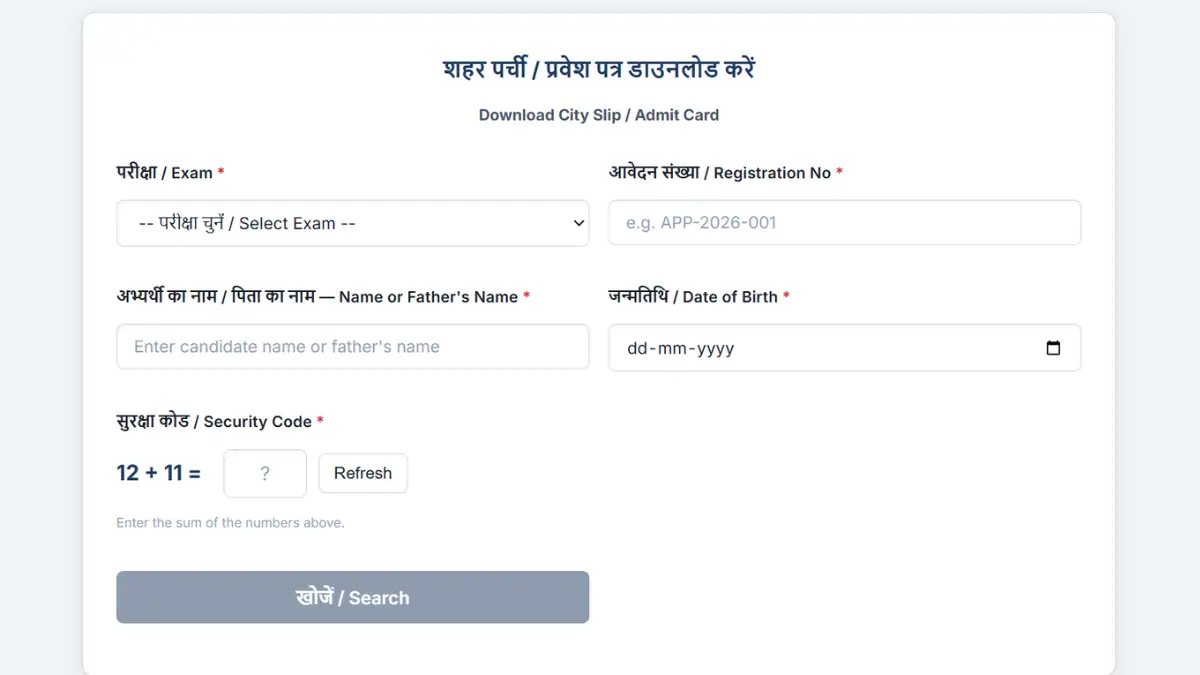Click the chevron on the Select Exam box
1200x675 pixels.
[x=578, y=223]
